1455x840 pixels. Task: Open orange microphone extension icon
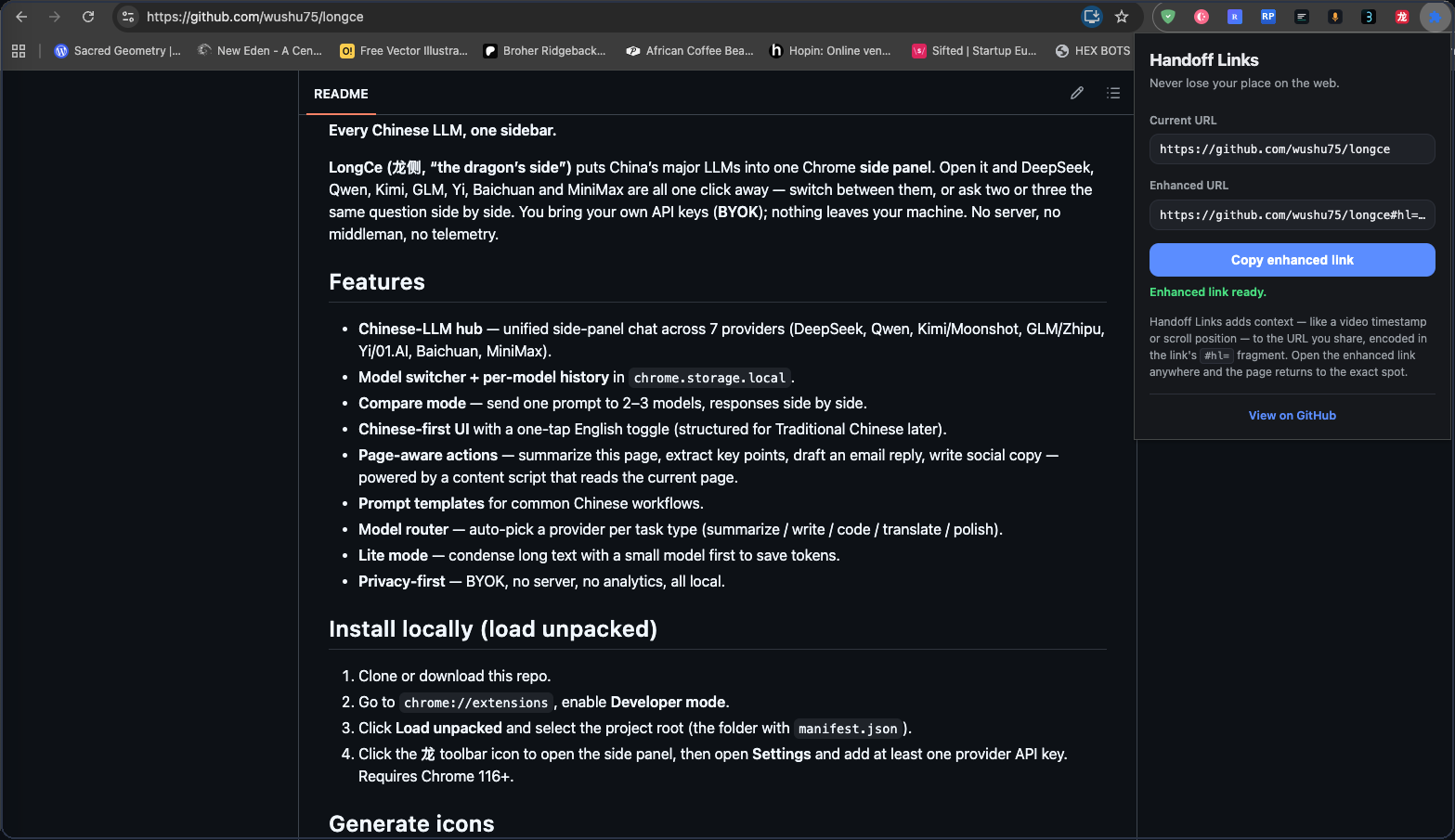point(1335,17)
